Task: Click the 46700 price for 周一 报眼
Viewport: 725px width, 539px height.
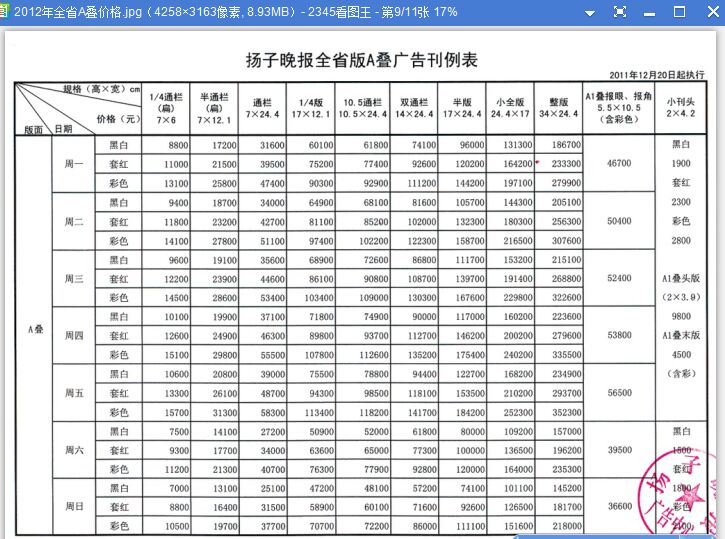Action: pyautogui.click(x=619, y=163)
